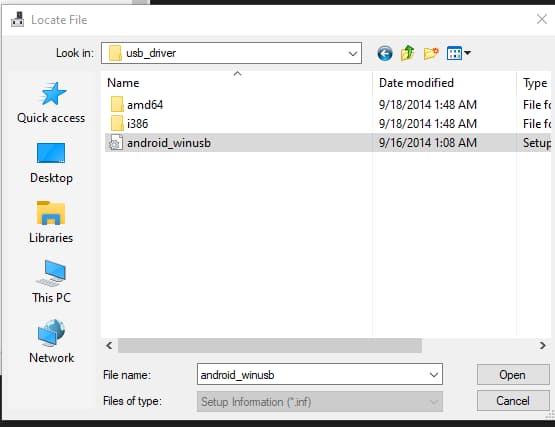Click the Open button

(x=513, y=374)
